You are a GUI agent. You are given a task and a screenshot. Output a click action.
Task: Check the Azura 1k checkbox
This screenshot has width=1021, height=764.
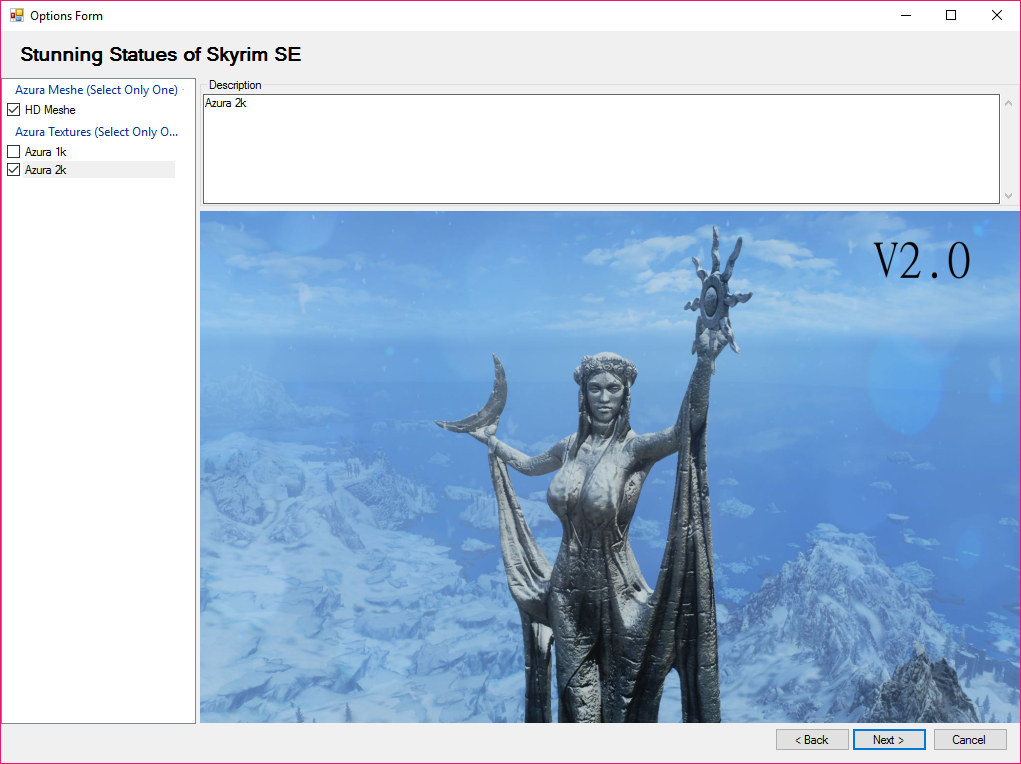coord(14,152)
